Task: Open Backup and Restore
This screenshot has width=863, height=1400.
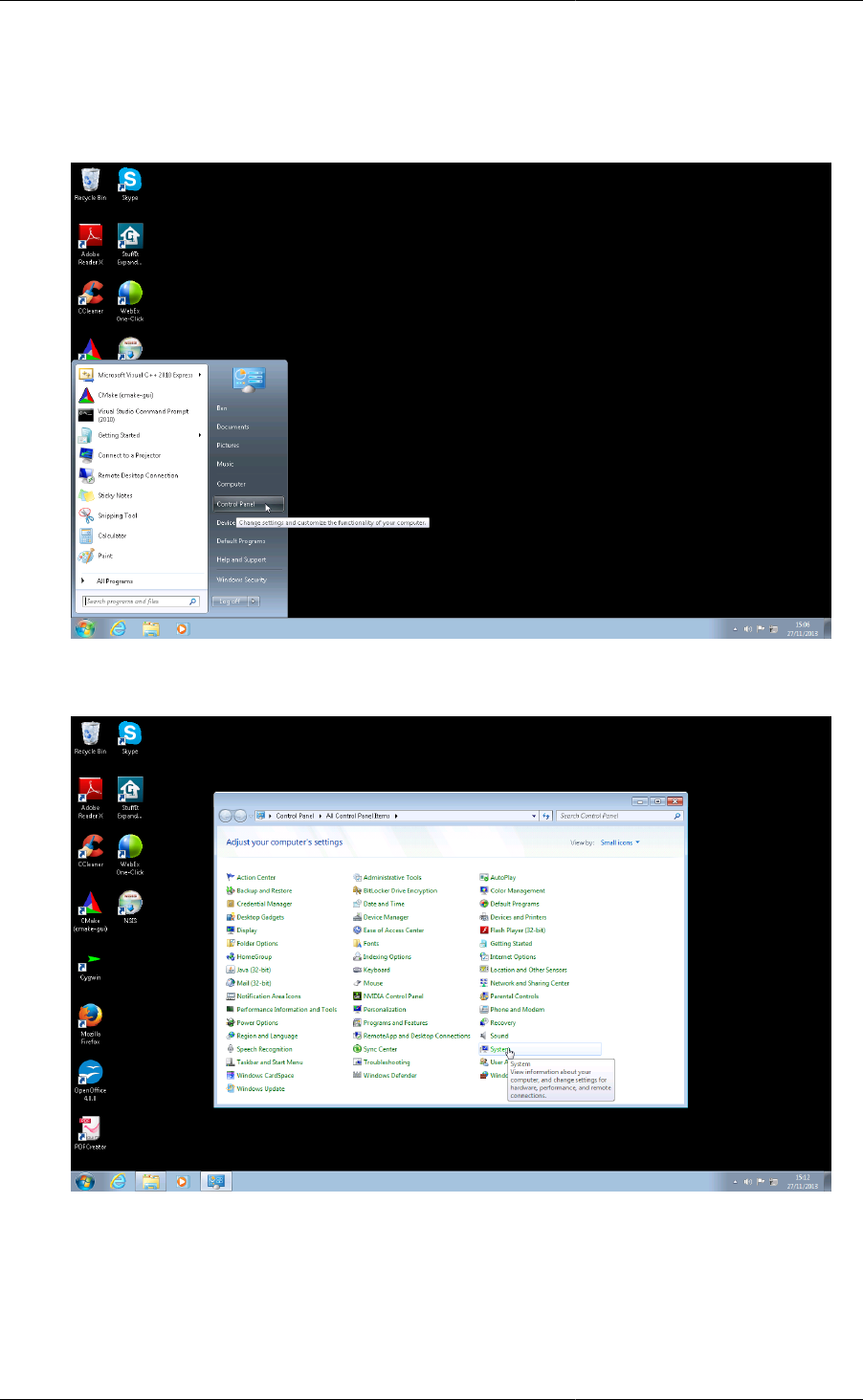Action: (x=258, y=890)
